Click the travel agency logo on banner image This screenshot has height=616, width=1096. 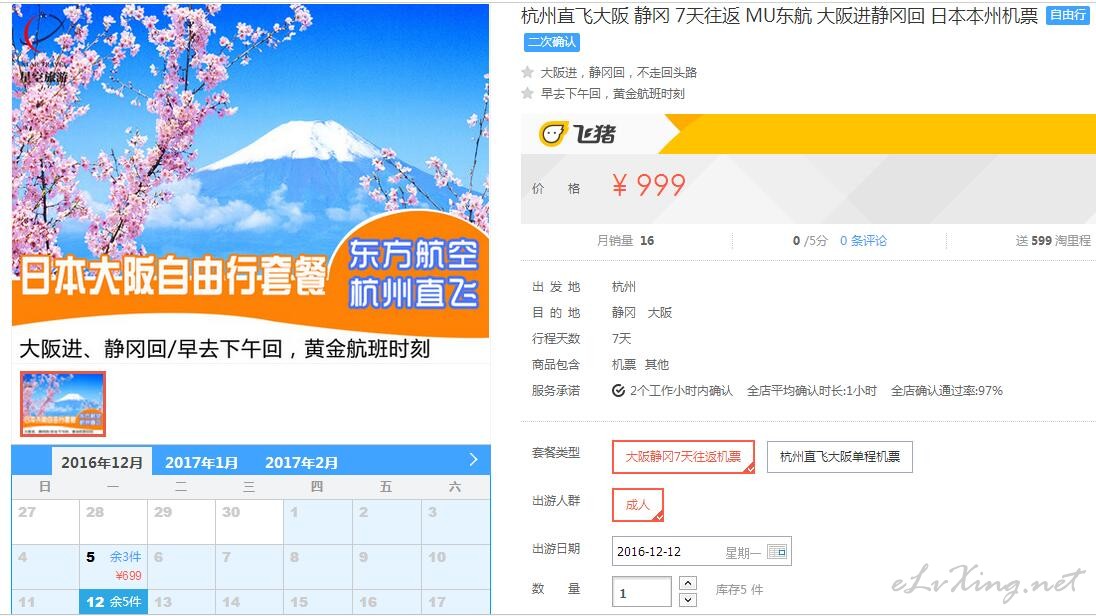click(x=43, y=48)
